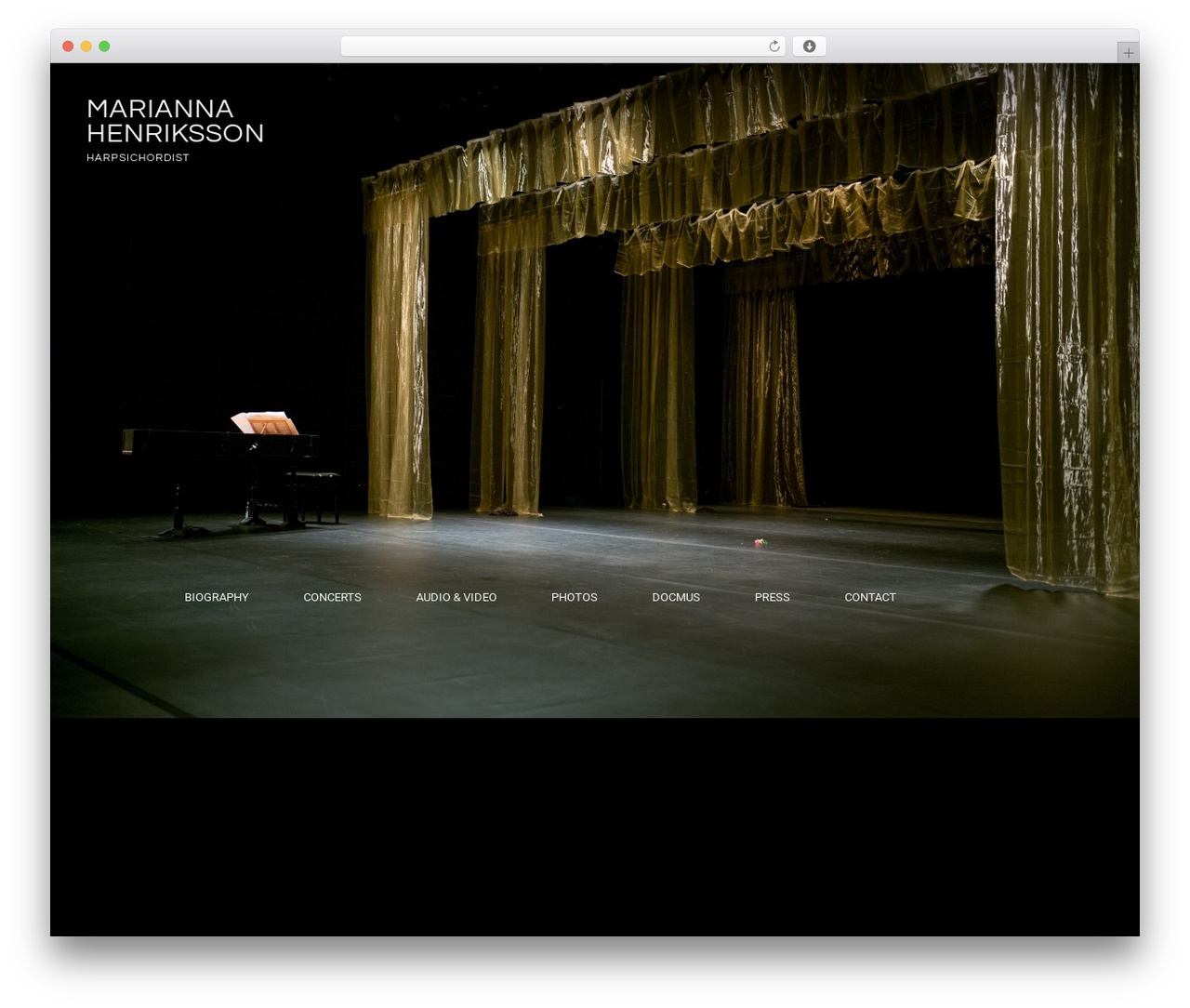1190x1008 pixels.
Task: Close the browser window with the red button
Action: [68, 46]
